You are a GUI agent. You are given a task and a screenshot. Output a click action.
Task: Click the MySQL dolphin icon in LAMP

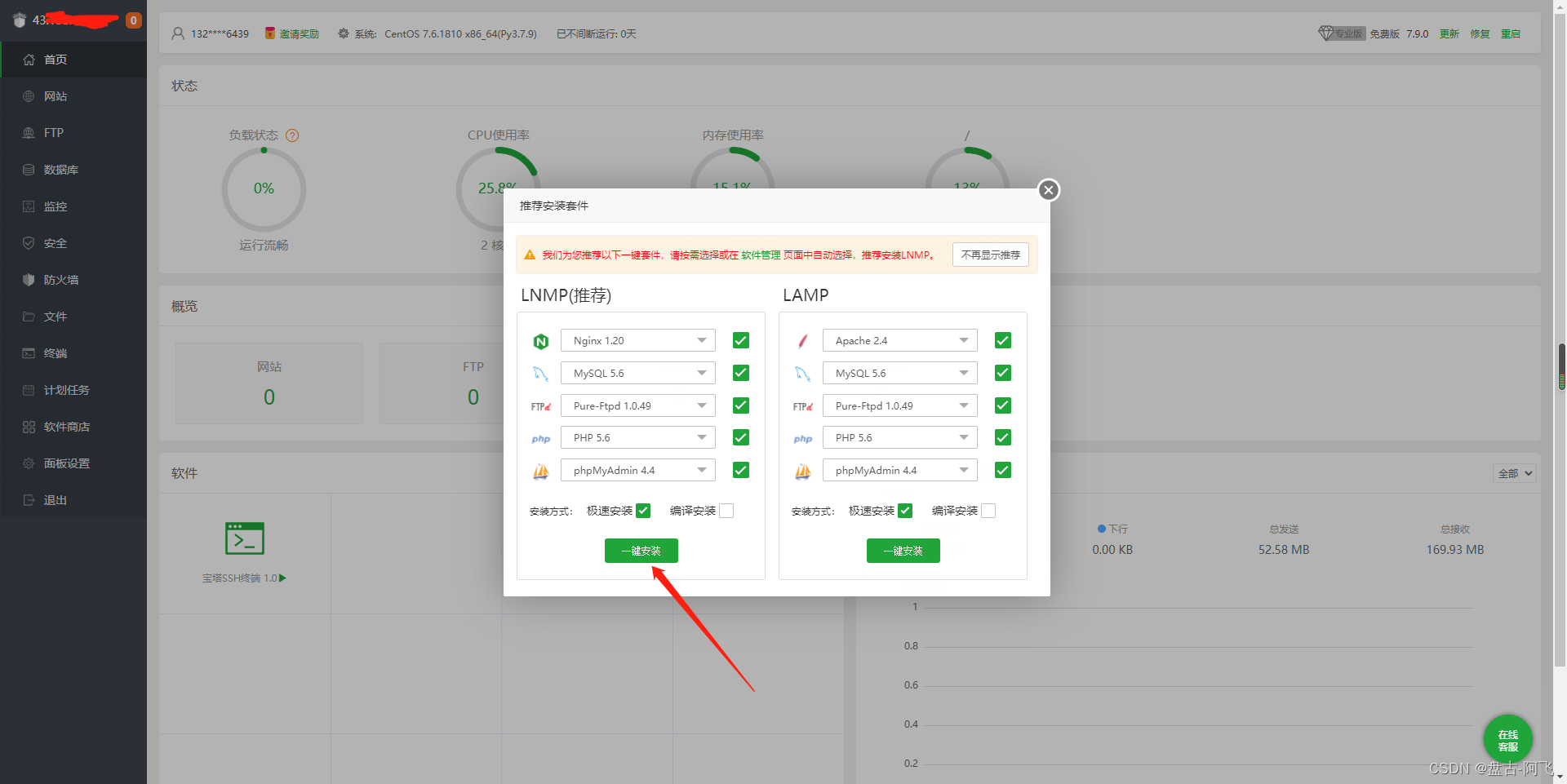coord(803,374)
